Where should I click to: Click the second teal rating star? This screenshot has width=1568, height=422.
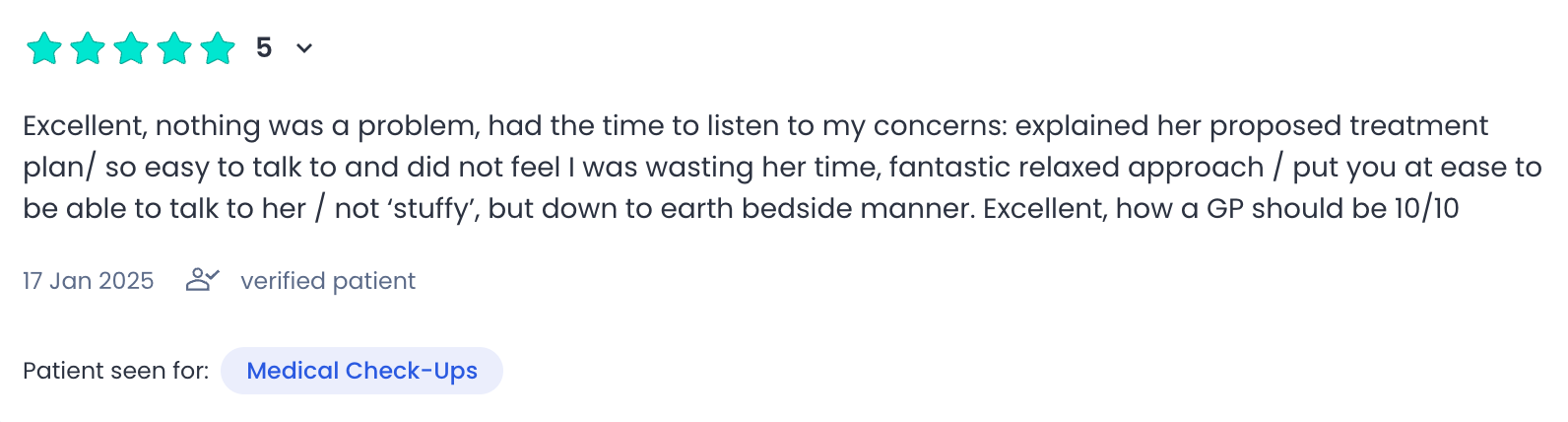pos(88,48)
